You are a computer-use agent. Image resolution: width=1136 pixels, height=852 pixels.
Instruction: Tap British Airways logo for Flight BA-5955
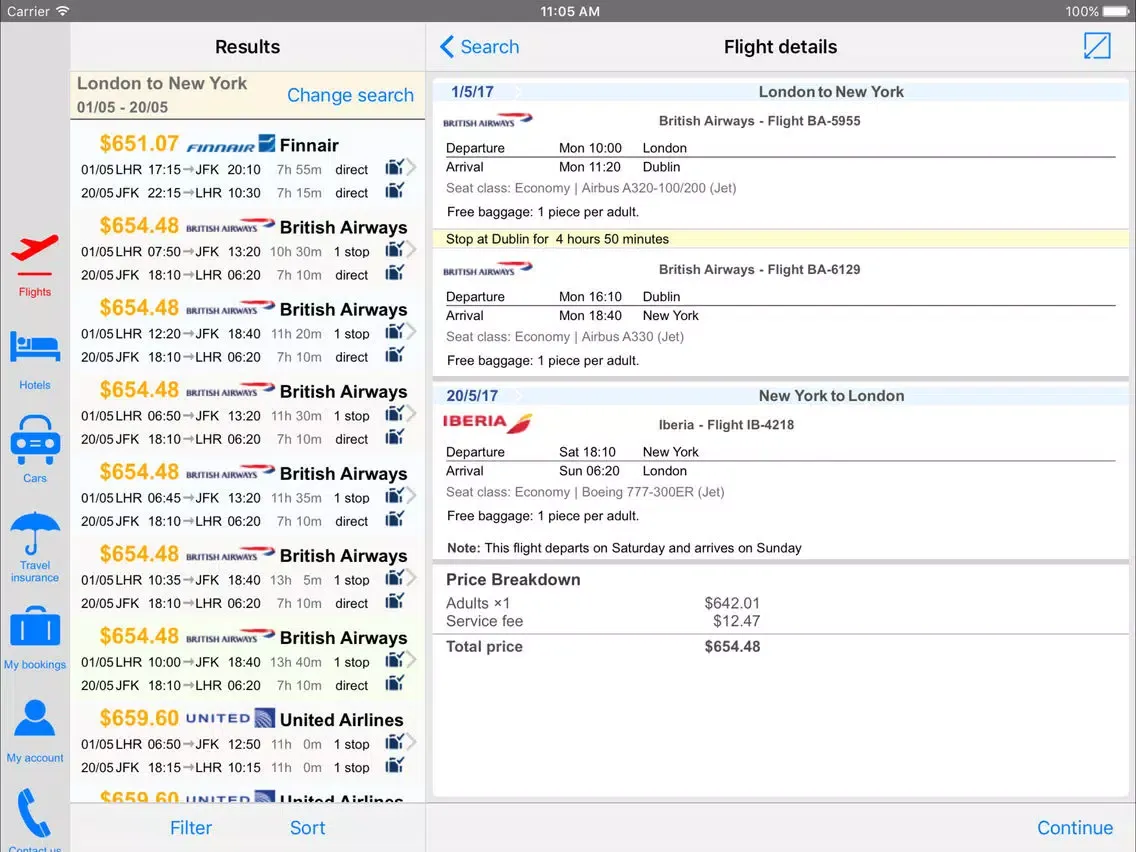(x=487, y=120)
